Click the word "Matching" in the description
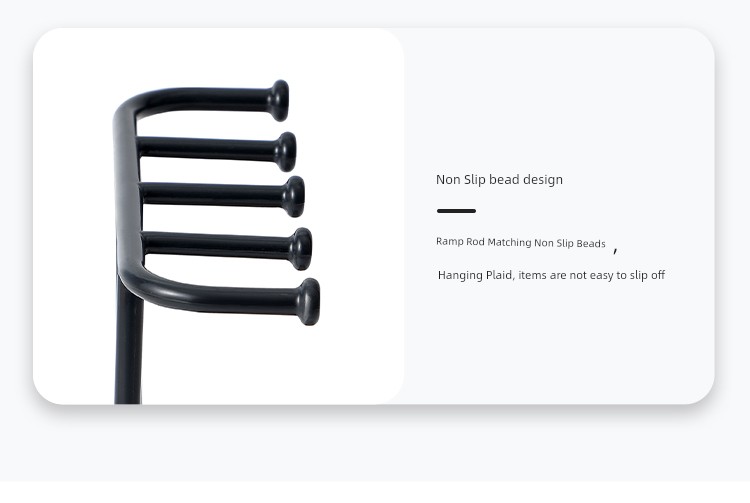This screenshot has height=503, width=750. [509, 242]
